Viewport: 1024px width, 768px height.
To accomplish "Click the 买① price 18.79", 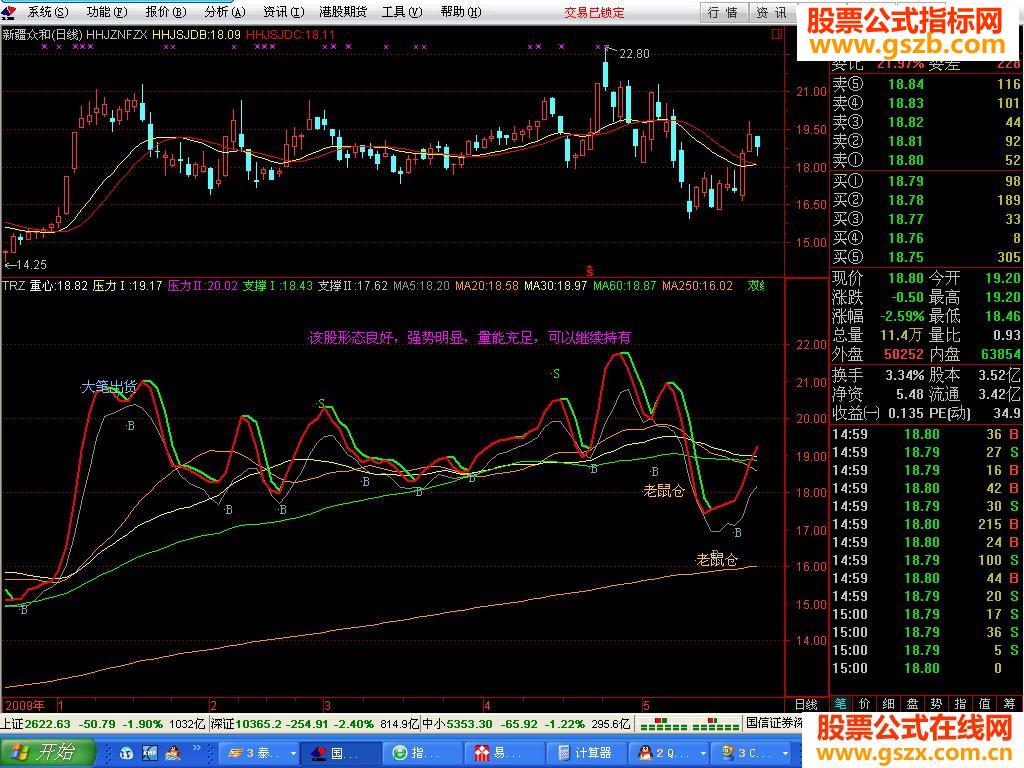I will click(x=906, y=181).
